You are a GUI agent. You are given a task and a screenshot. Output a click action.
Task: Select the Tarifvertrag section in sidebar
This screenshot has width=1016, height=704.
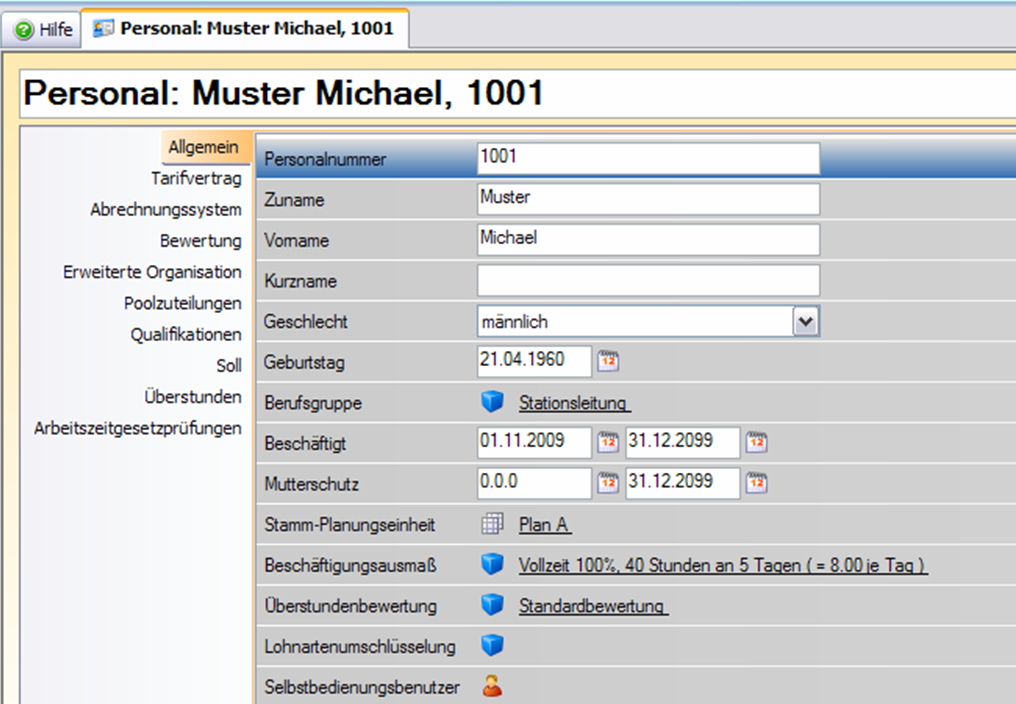(x=196, y=179)
